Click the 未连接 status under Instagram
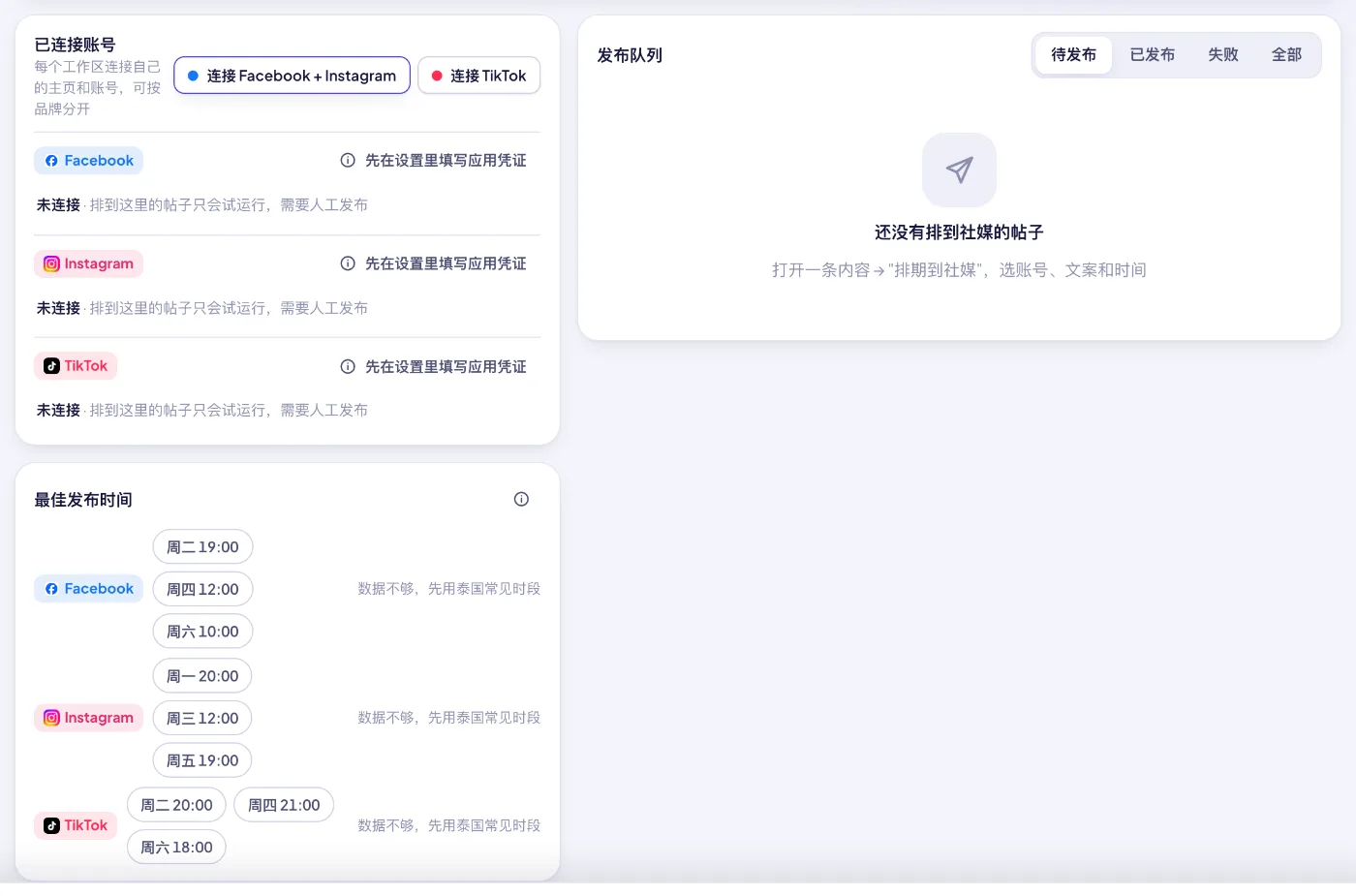 tap(58, 308)
